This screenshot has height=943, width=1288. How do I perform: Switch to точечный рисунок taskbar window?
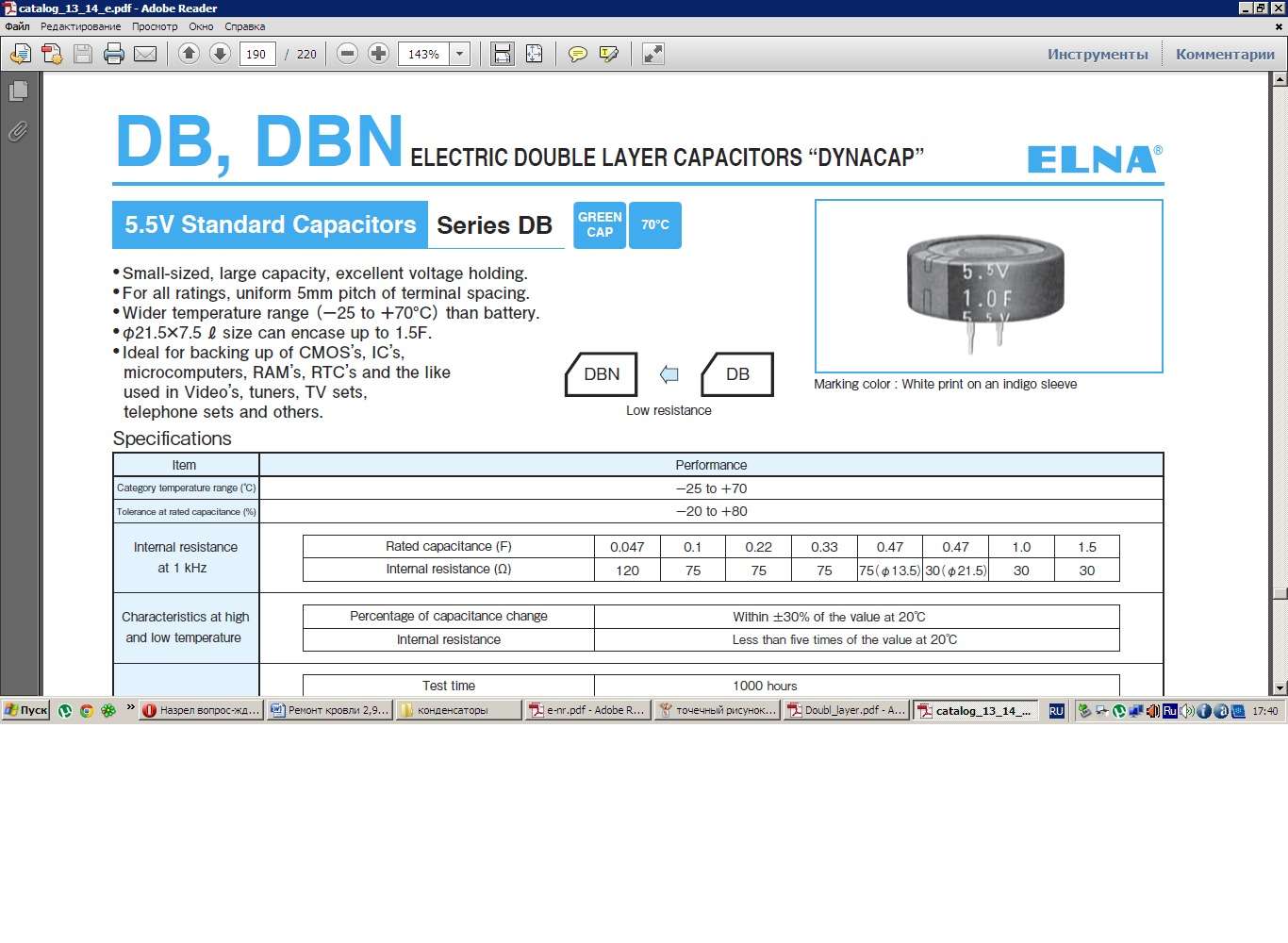[717, 710]
